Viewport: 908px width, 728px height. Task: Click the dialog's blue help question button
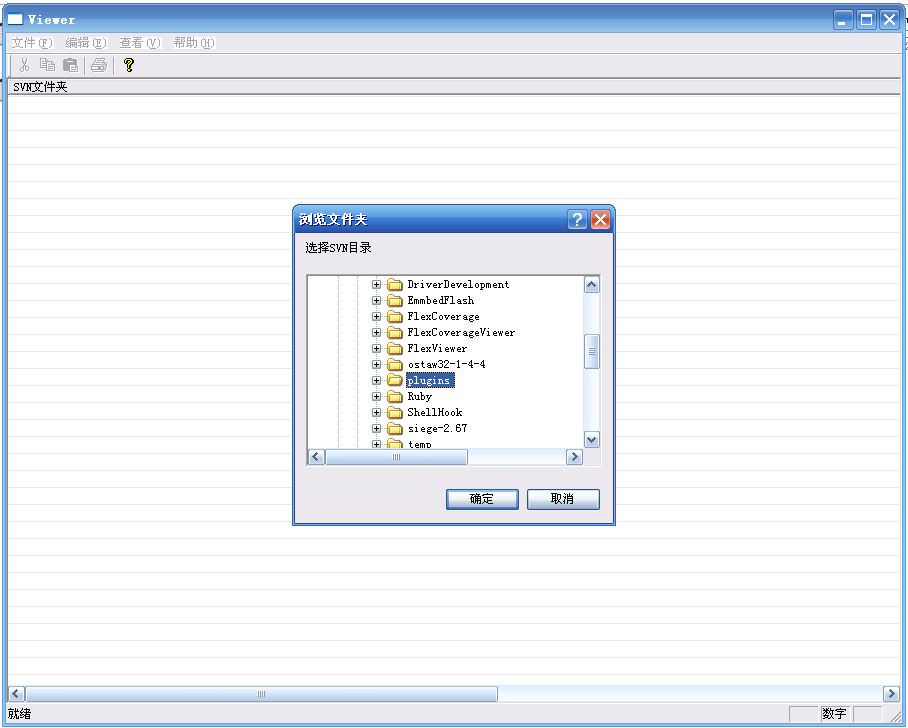pos(577,220)
